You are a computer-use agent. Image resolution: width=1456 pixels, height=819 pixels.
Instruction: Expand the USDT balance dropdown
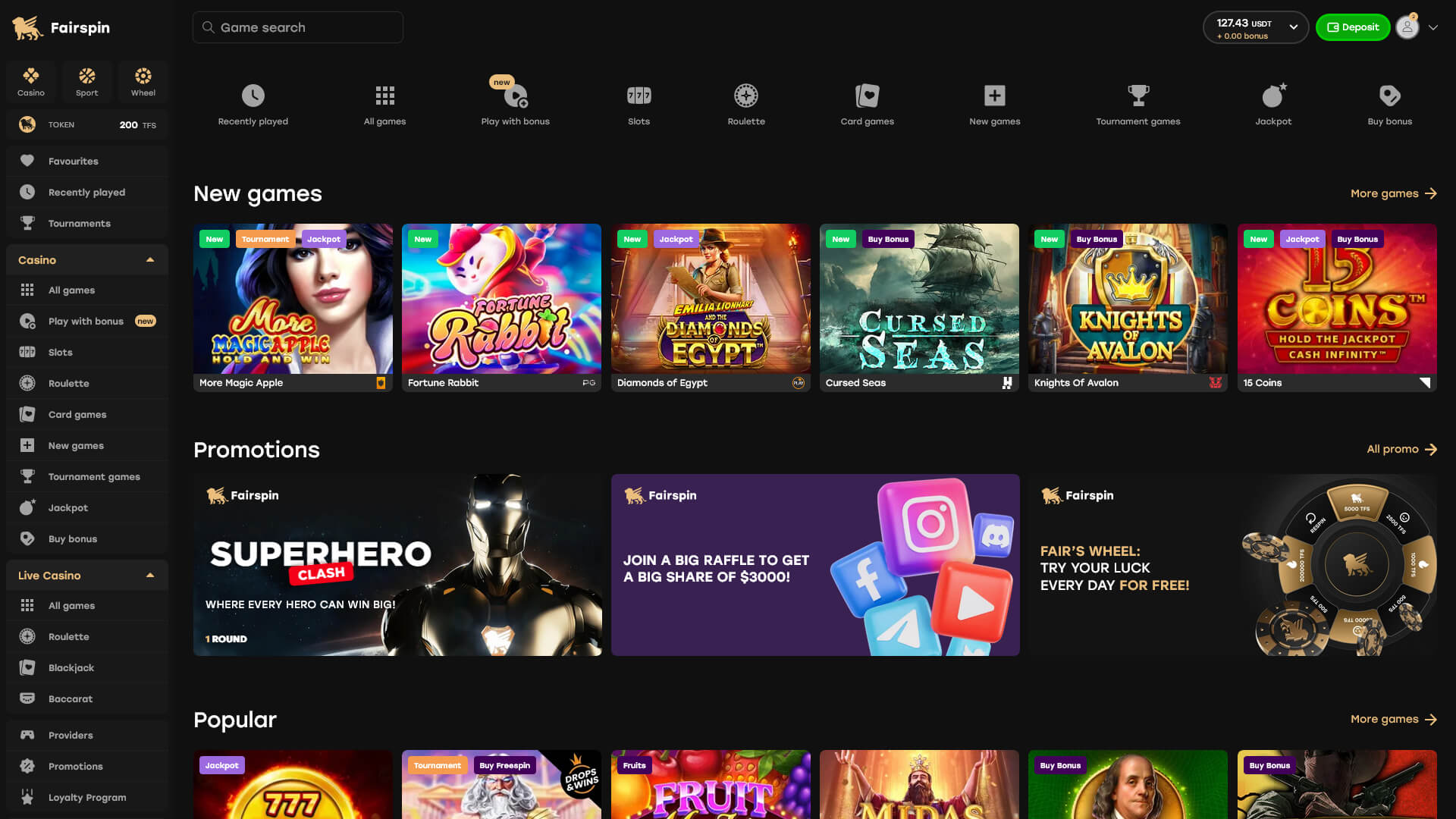pyautogui.click(x=1293, y=27)
